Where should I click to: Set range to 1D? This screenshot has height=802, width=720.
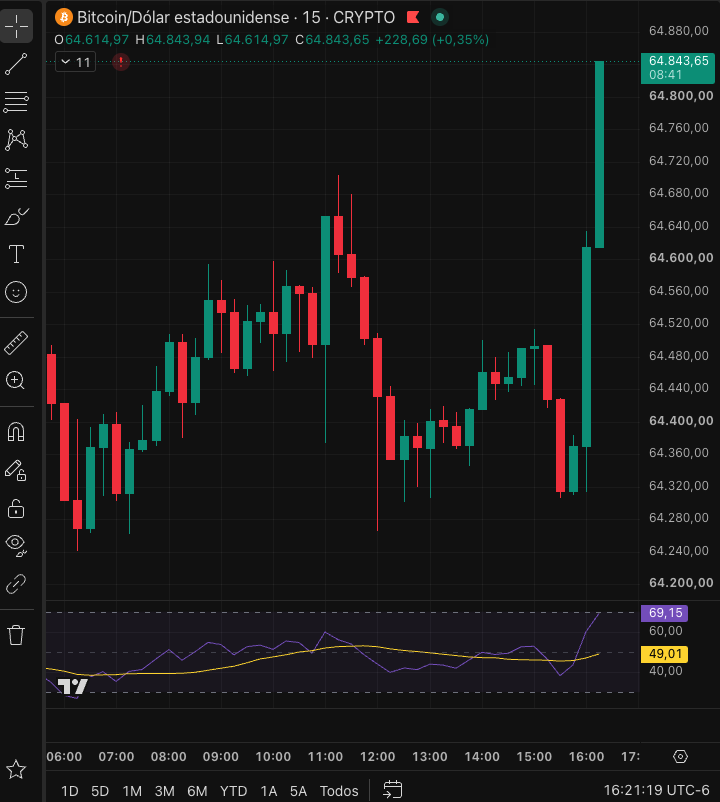(70, 791)
